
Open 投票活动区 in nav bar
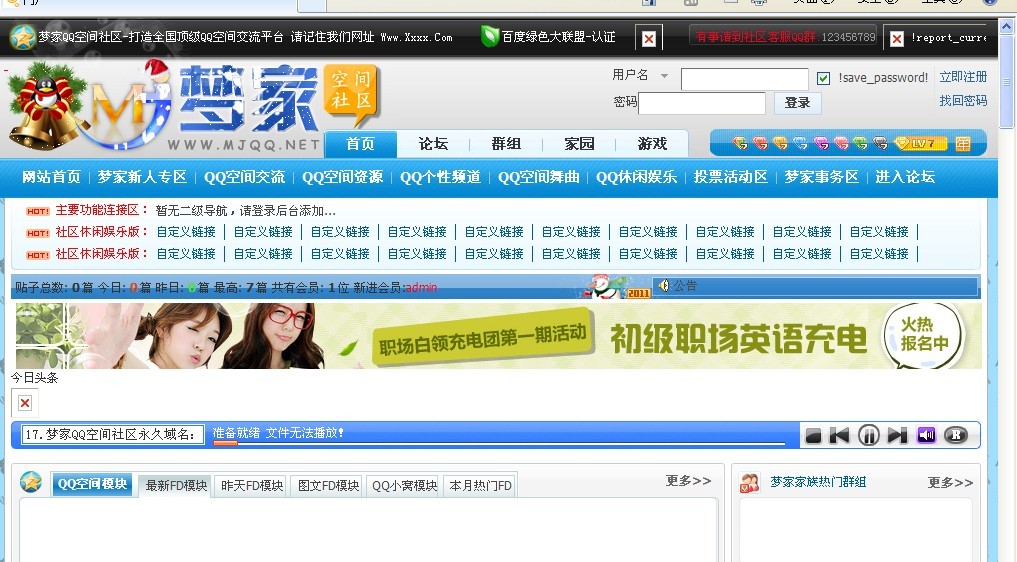731,177
